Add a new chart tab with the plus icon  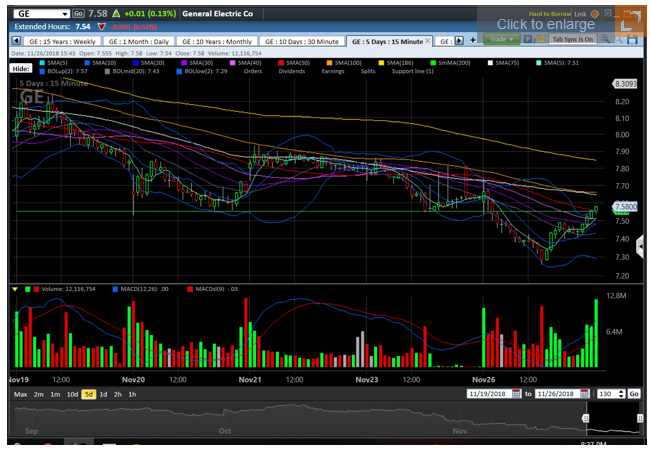(472, 40)
